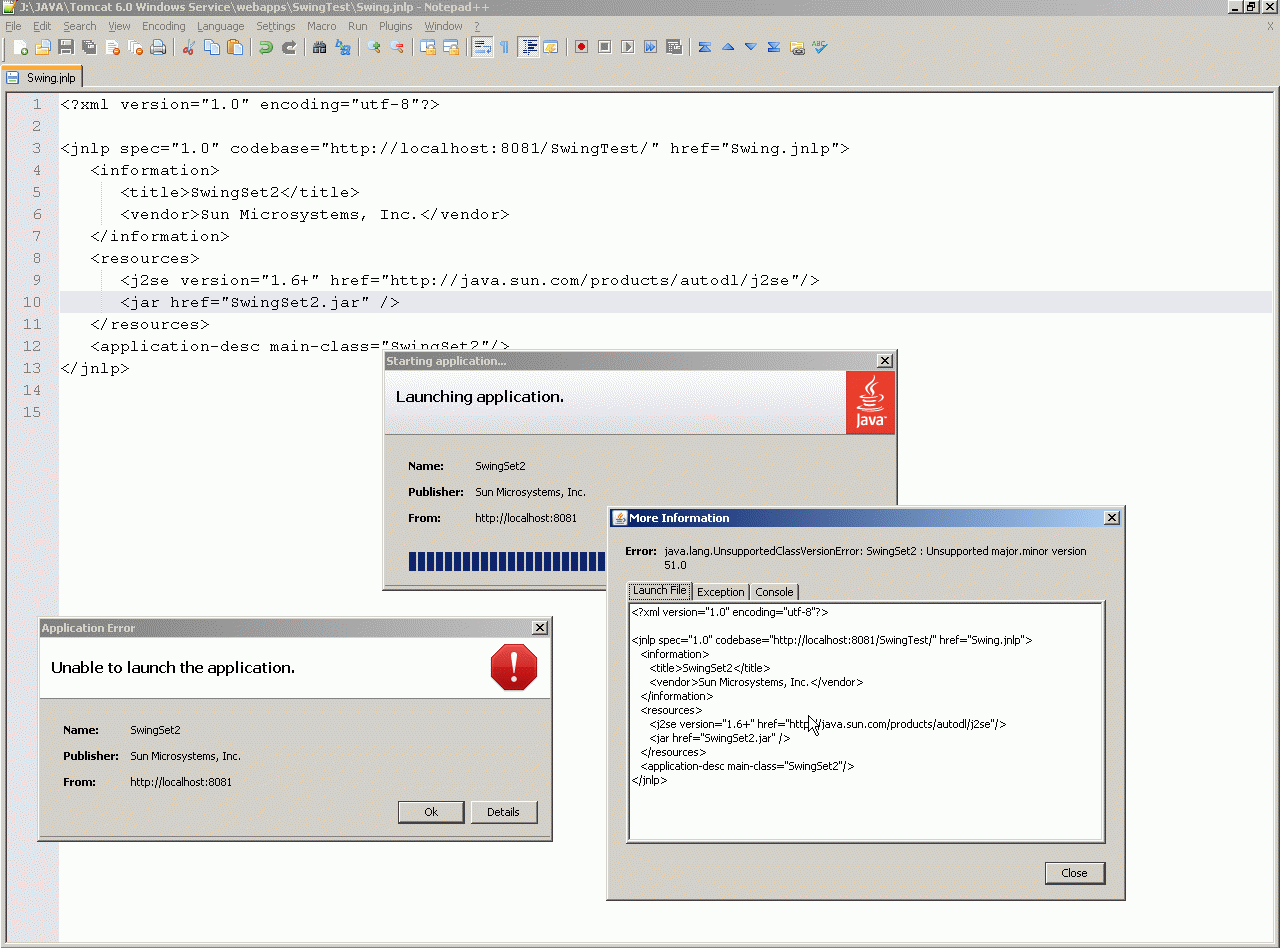Create a new document from the toolbar
The image size is (1280, 948).
click(x=20, y=47)
